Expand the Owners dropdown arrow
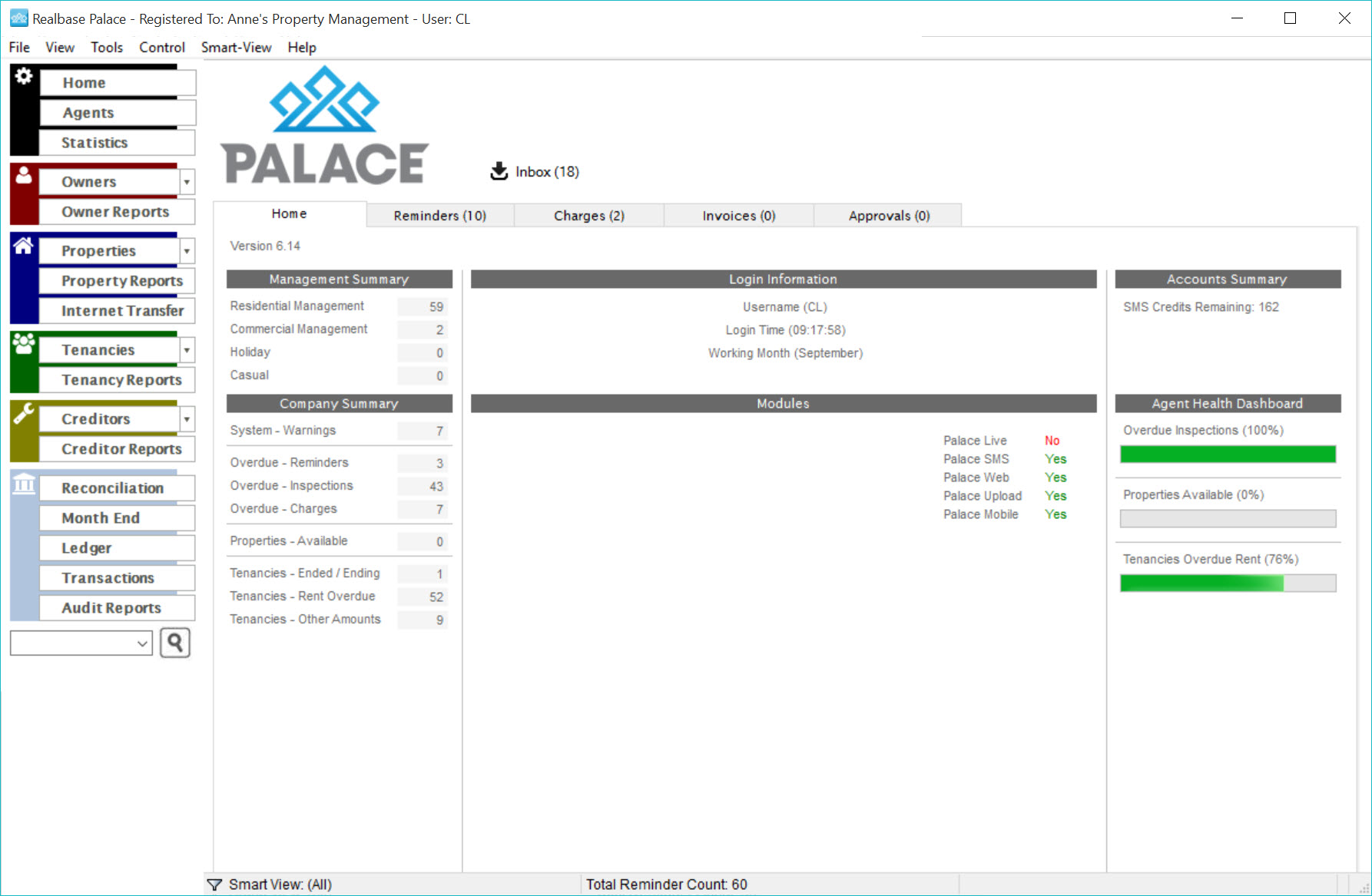 coord(187,182)
